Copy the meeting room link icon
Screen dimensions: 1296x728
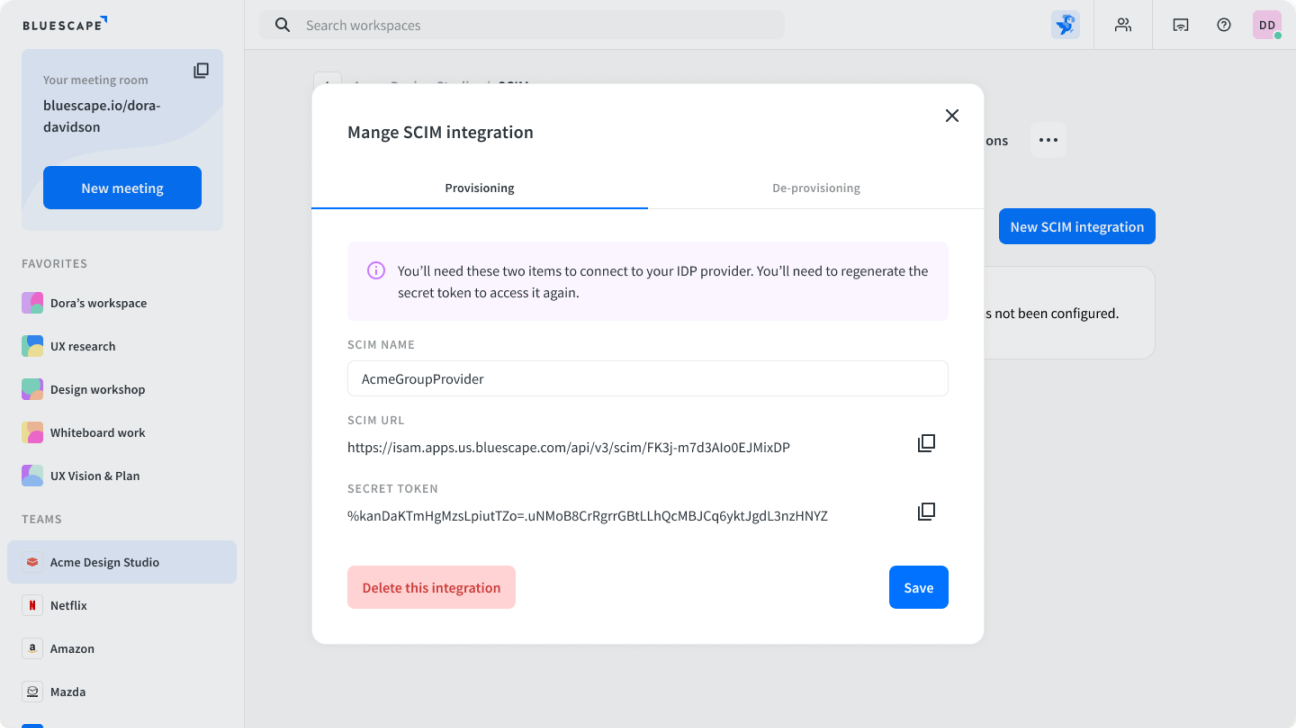[x=201, y=70]
